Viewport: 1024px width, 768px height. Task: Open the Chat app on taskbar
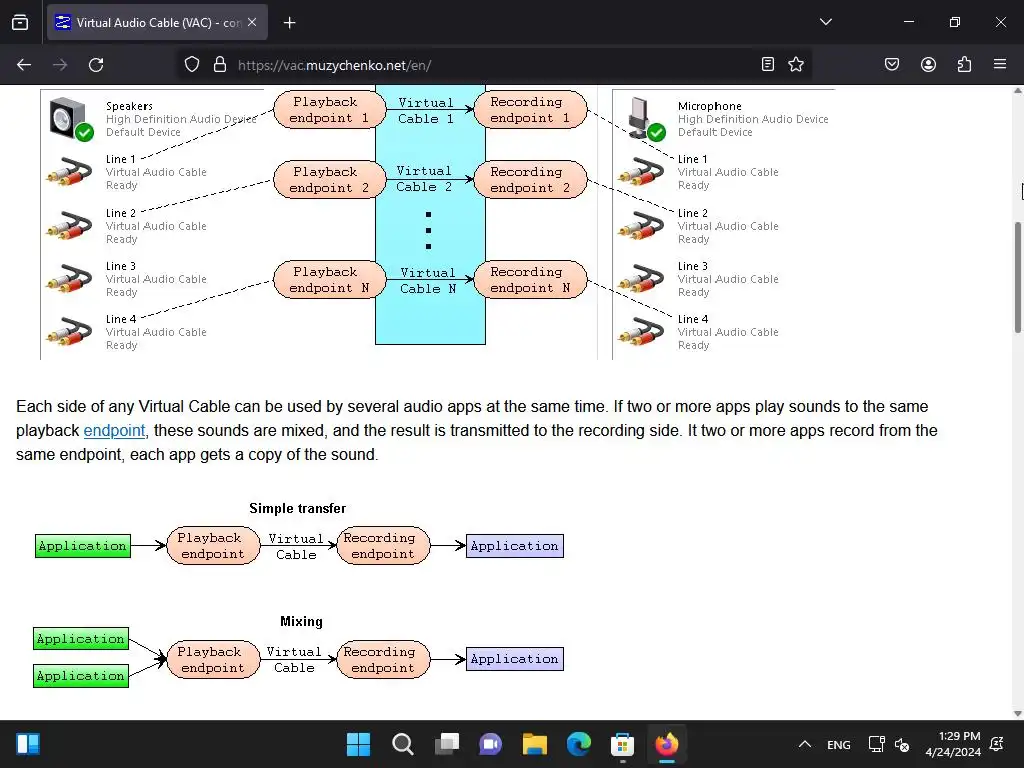(490, 744)
